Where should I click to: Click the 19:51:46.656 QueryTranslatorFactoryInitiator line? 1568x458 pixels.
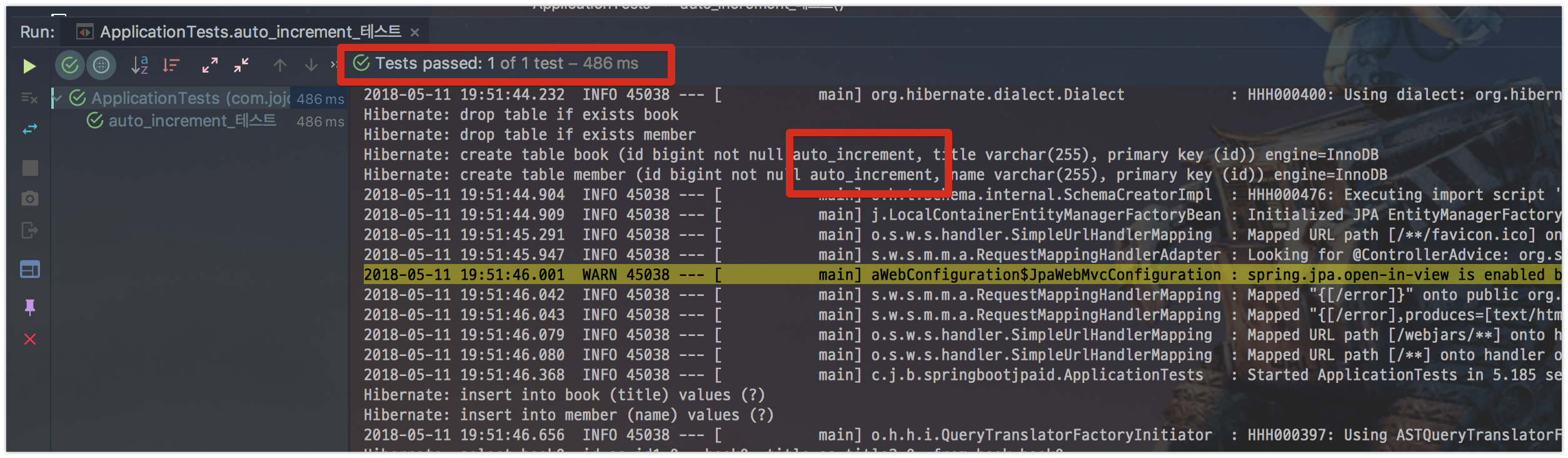pyautogui.click(x=963, y=435)
